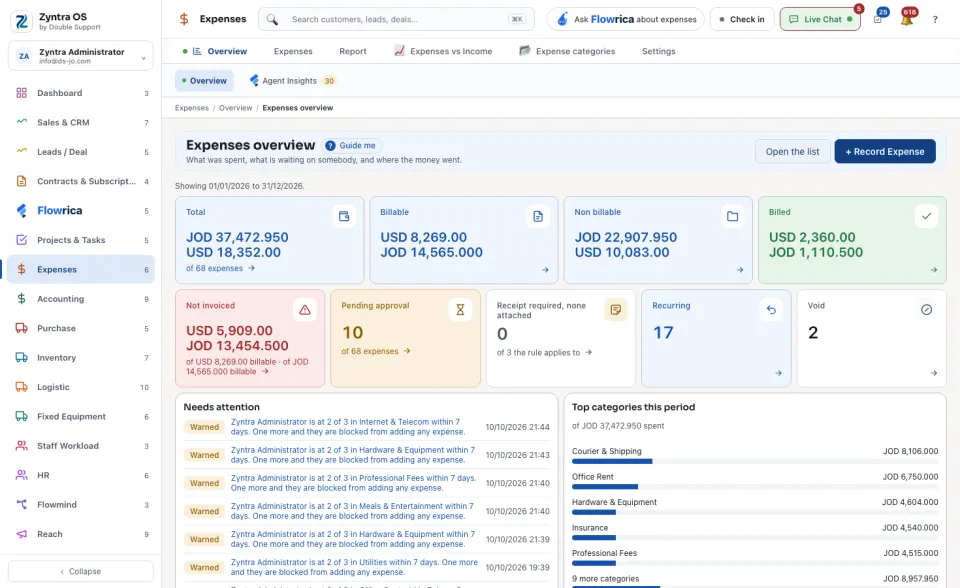Click the void circle icon on Void card
960x588 pixels.
(x=926, y=310)
